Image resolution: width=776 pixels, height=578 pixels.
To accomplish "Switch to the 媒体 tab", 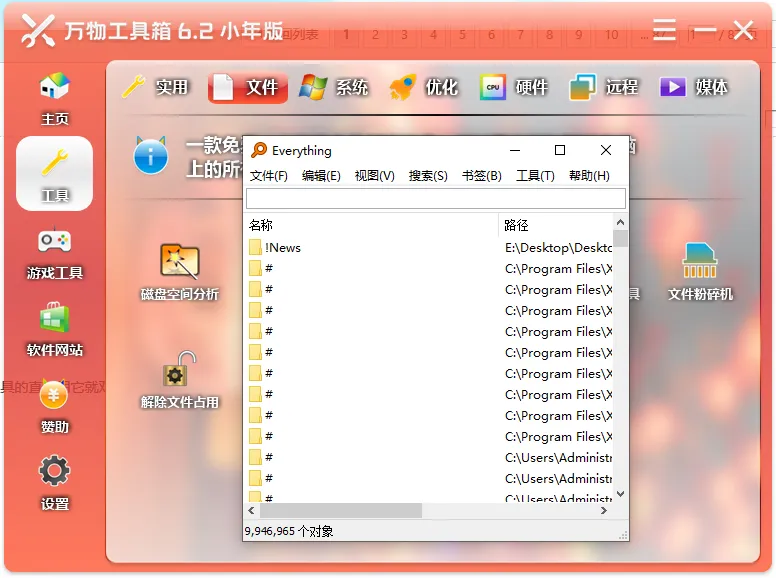I will click(694, 87).
